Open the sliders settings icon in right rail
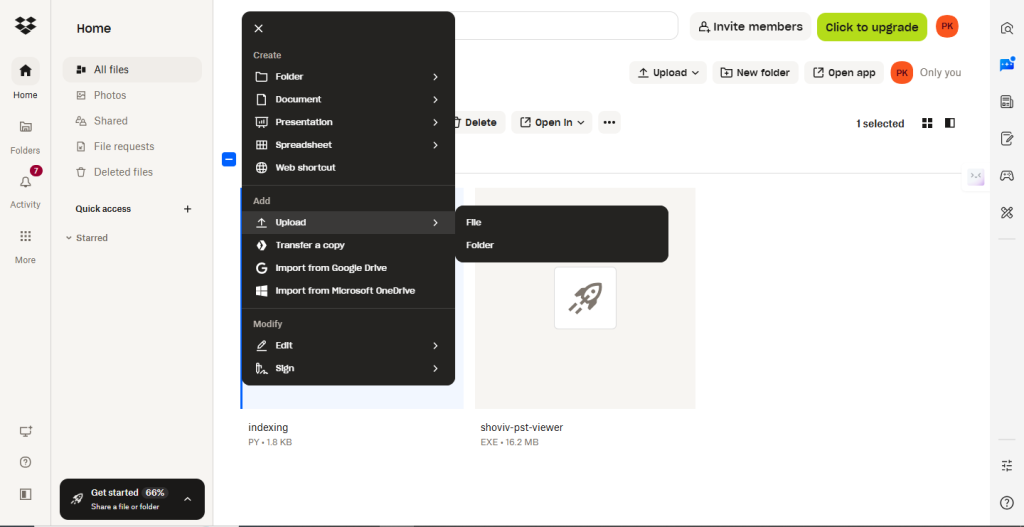 (1007, 466)
